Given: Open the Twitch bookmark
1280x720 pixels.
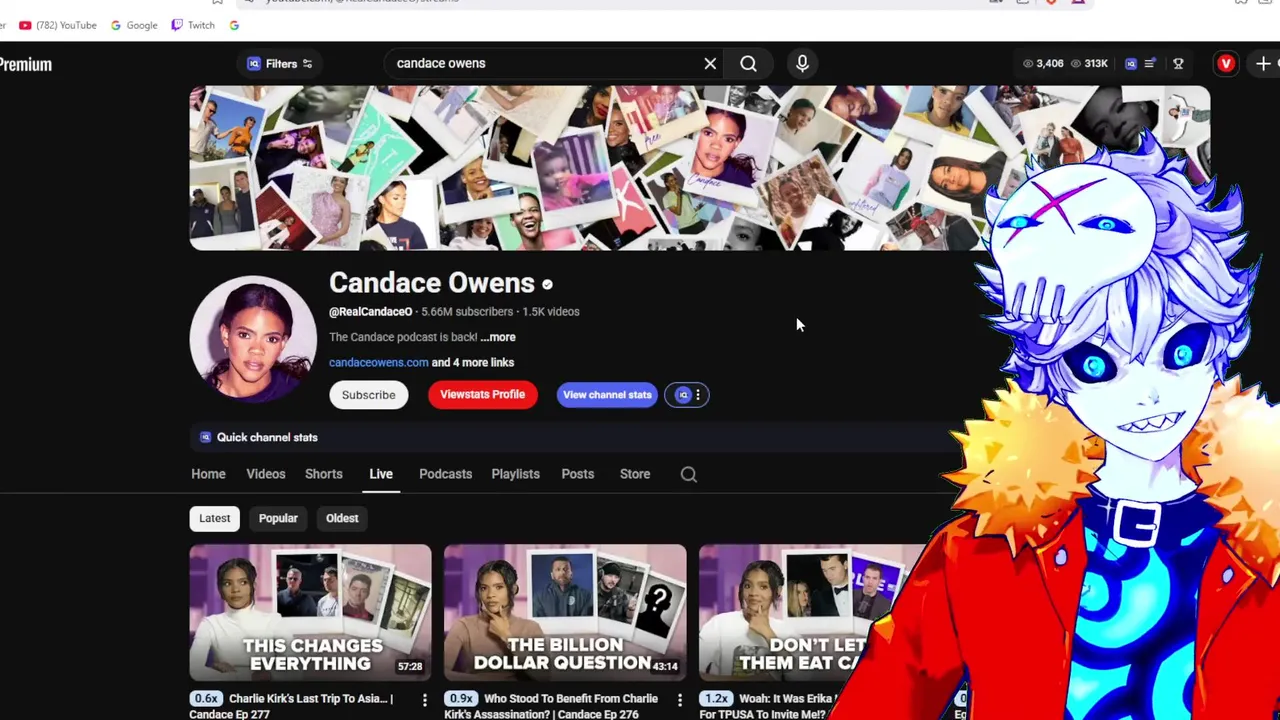Looking at the screenshot, I should pyautogui.click(x=193, y=25).
